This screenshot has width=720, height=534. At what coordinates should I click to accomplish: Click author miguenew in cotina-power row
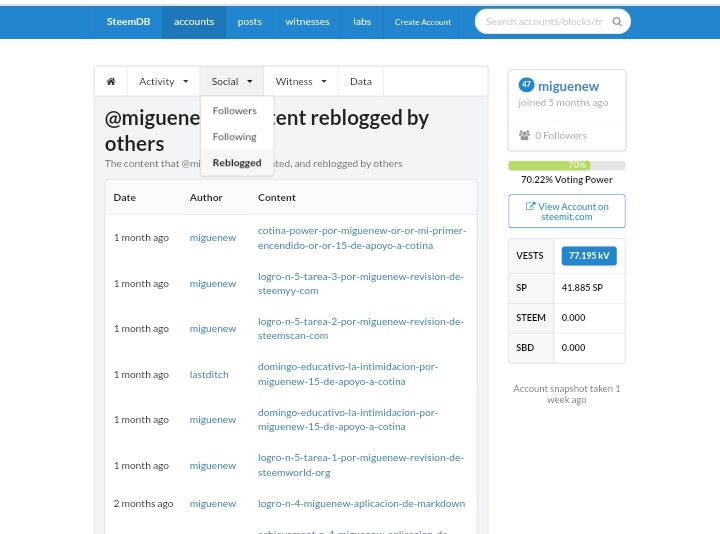tap(213, 238)
